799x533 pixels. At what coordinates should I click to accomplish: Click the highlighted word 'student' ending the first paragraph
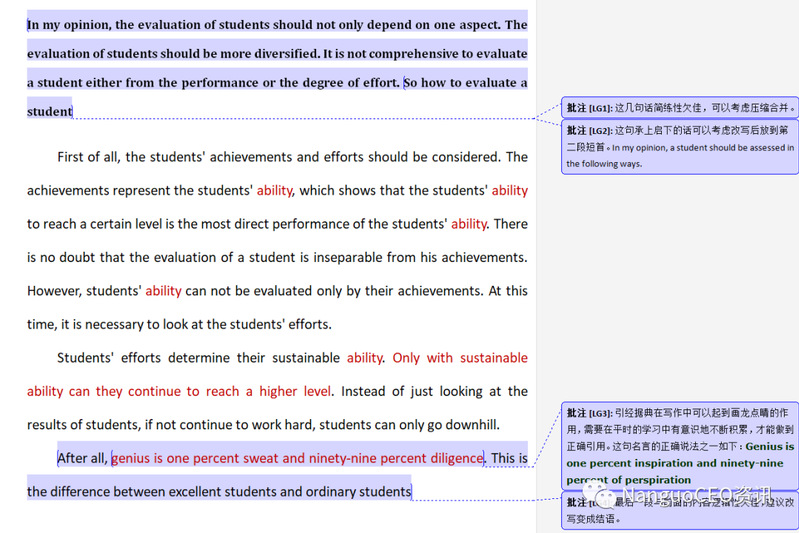pyautogui.click(x=49, y=111)
